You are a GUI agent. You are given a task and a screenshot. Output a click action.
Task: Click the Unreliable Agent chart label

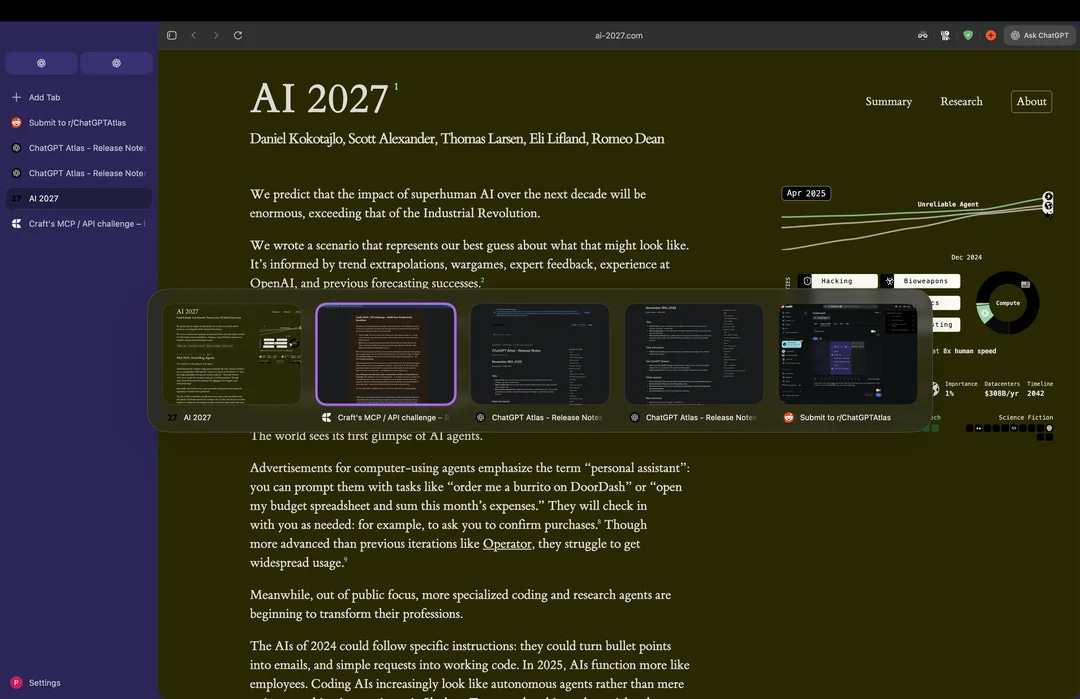[x=948, y=205]
